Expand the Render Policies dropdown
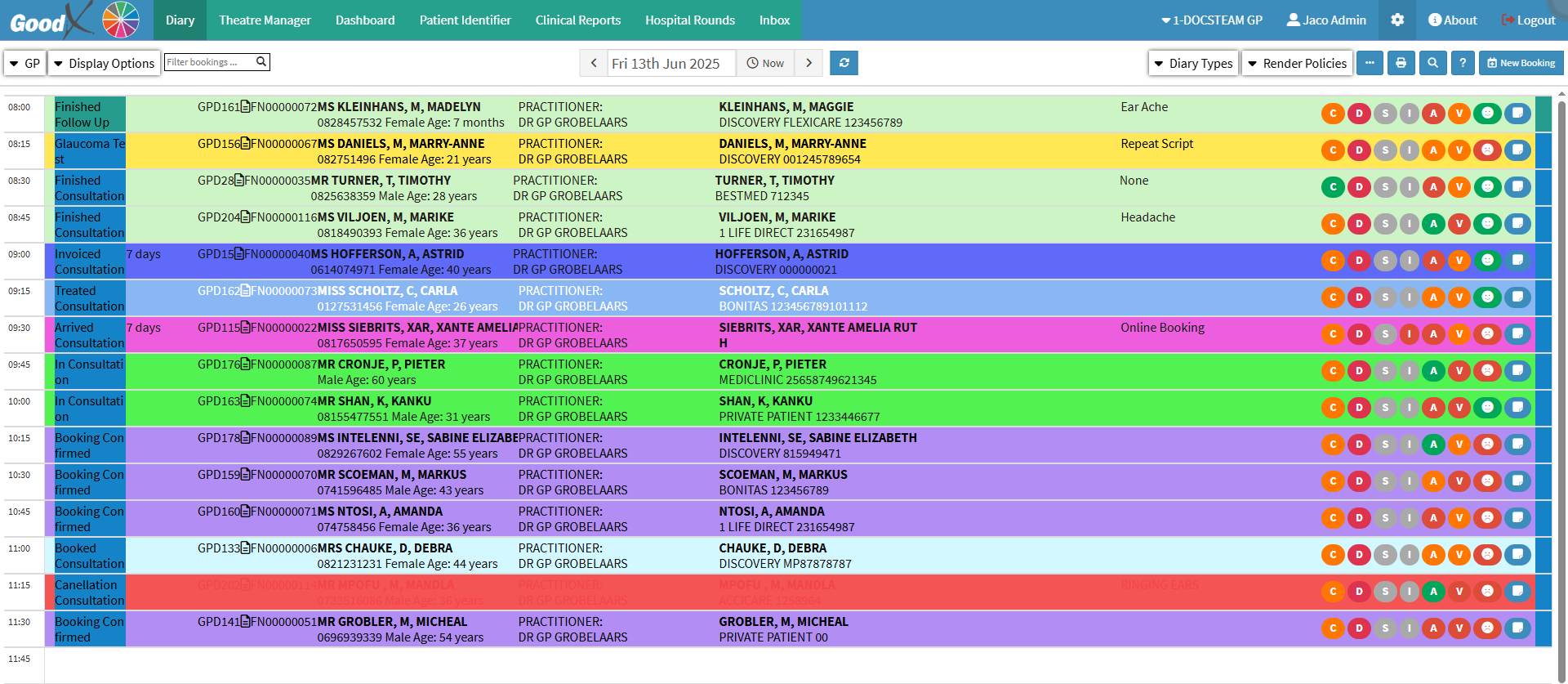 (x=1297, y=63)
